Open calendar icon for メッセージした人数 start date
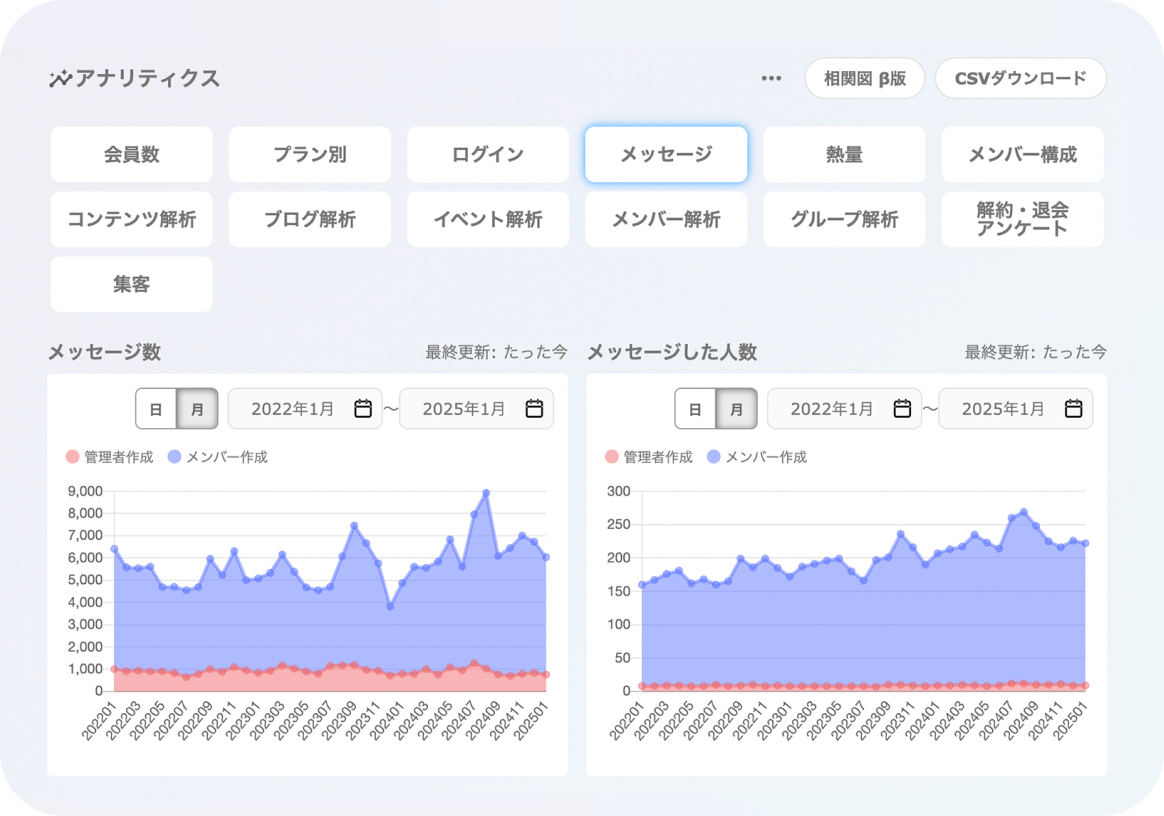Viewport: 1164px width, 816px height. [x=902, y=408]
